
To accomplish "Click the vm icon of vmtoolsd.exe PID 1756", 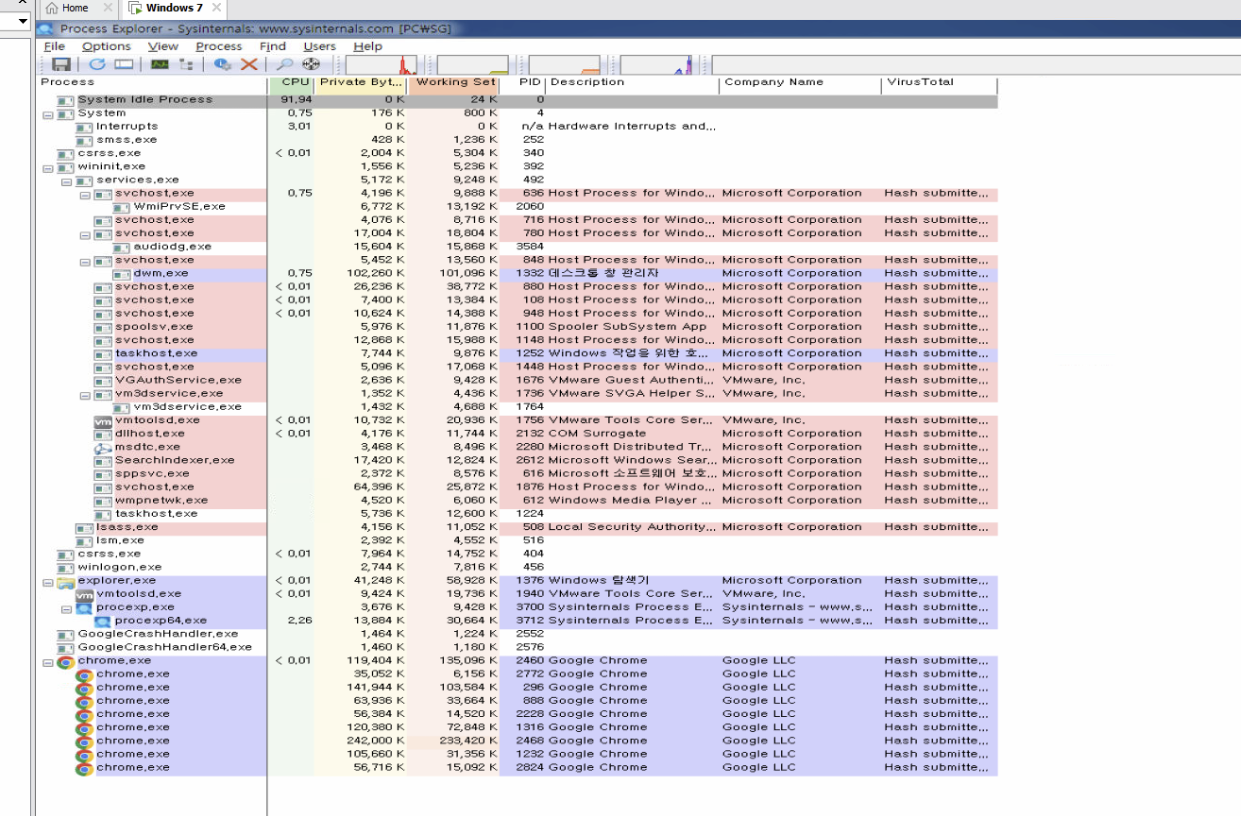I will [x=102, y=421].
